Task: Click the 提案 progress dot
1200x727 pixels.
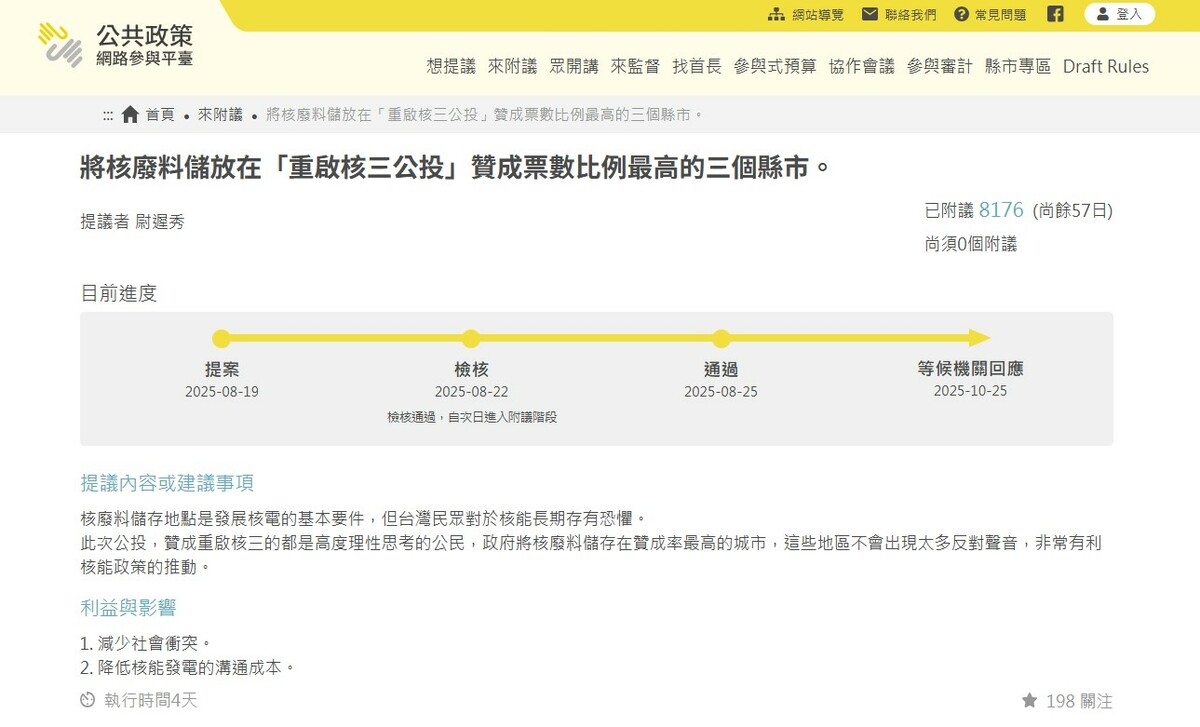Action: [x=221, y=338]
